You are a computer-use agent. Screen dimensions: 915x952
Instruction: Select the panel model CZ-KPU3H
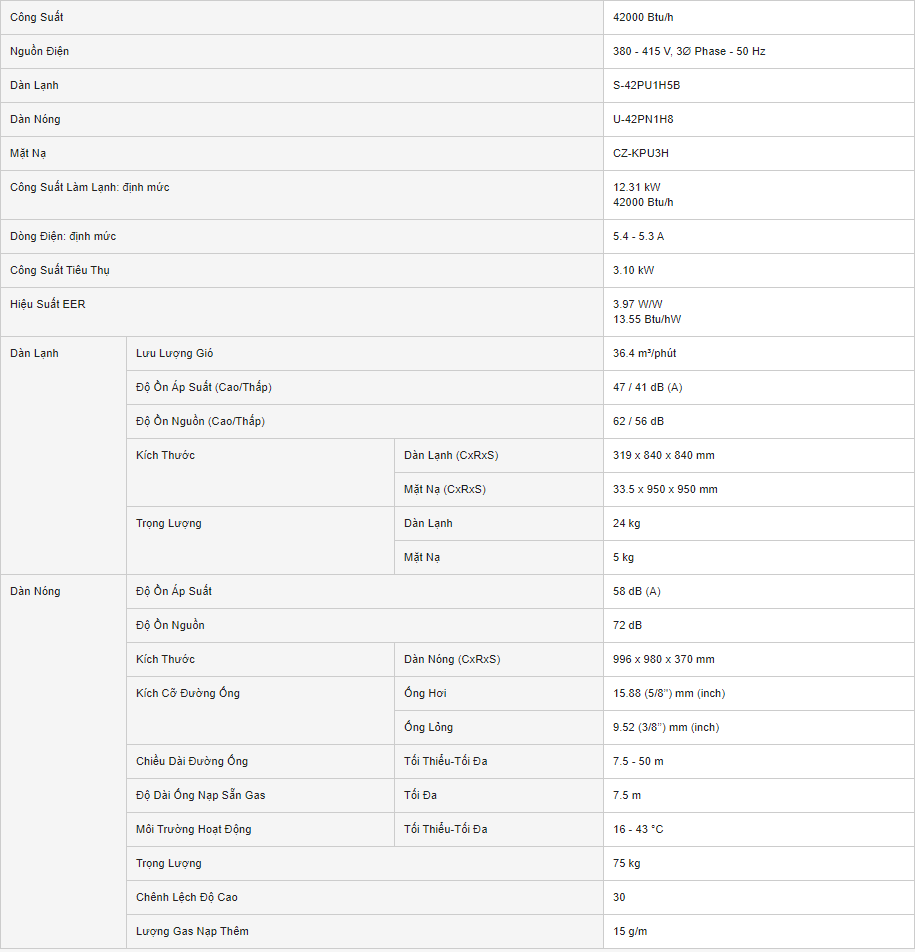(641, 153)
